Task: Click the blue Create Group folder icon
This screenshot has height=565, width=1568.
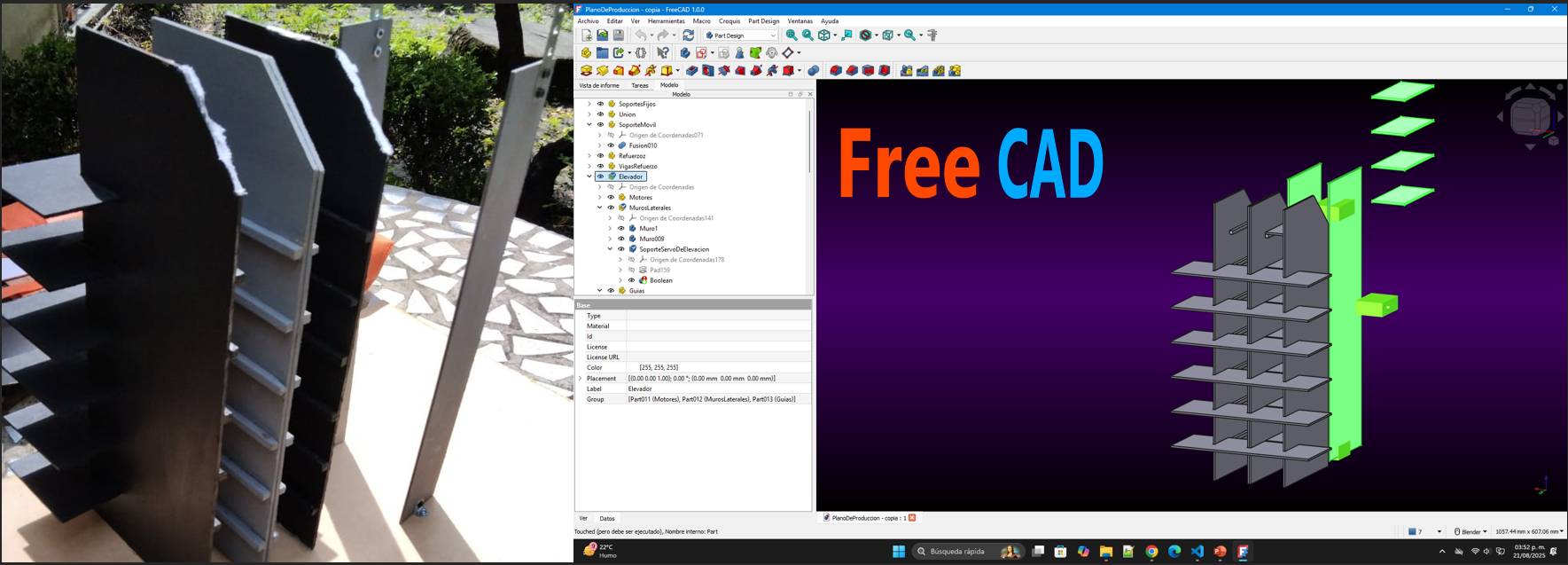Action: pyautogui.click(x=602, y=53)
